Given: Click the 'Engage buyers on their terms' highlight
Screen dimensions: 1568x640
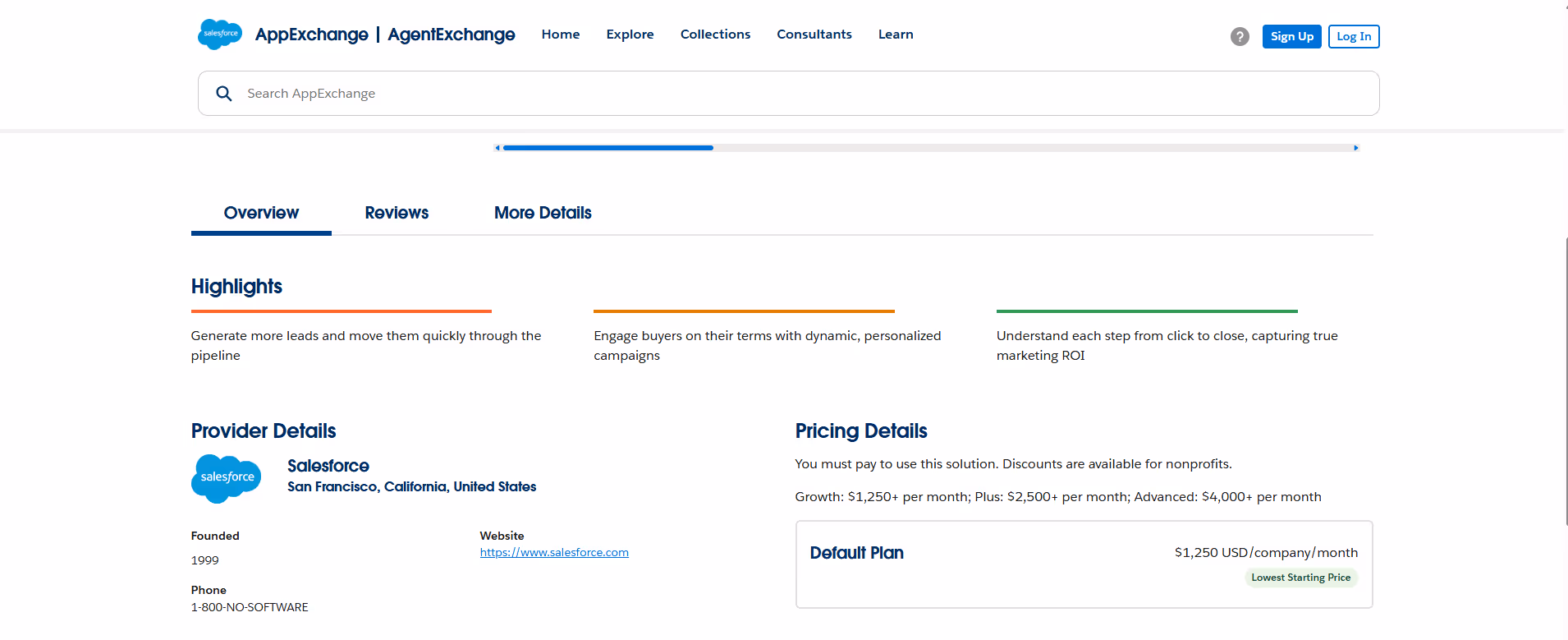Looking at the screenshot, I should [768, 346].
